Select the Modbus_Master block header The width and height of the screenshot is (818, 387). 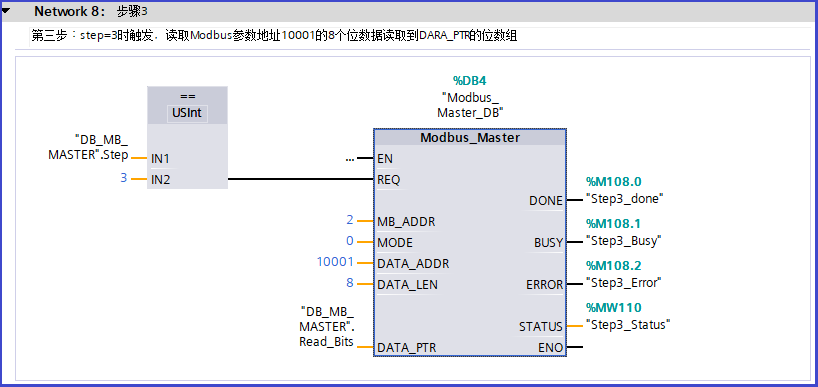(470, 138)
